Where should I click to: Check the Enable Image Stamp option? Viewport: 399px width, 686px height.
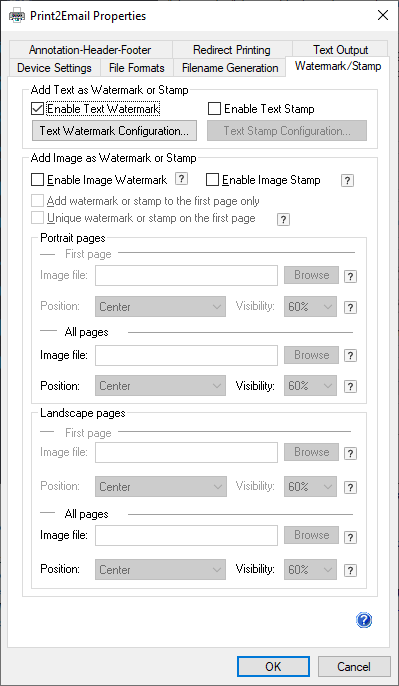[x=213, y=179]
